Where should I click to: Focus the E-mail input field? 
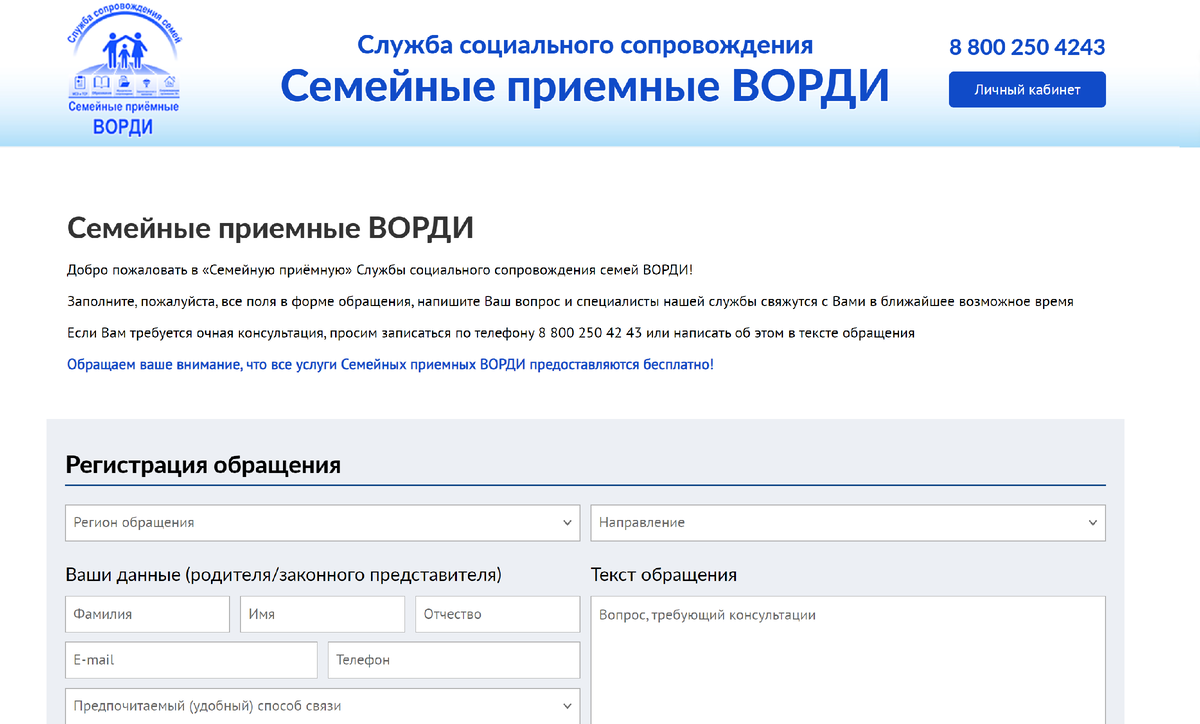tap(191, 660)
